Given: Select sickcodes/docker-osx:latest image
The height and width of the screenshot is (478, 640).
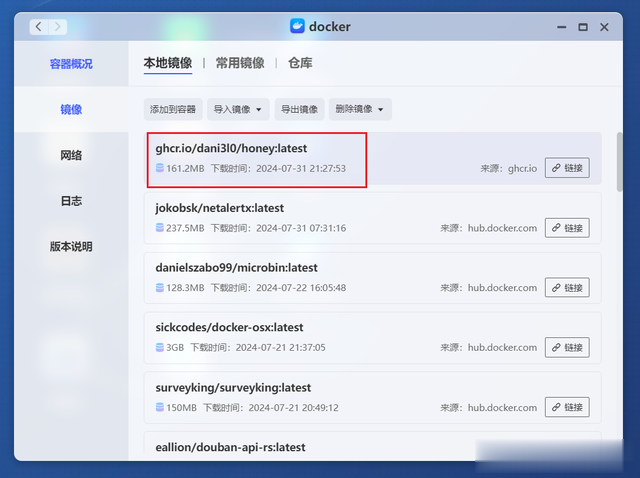Looking at the screenshot, I should point(373,338).
